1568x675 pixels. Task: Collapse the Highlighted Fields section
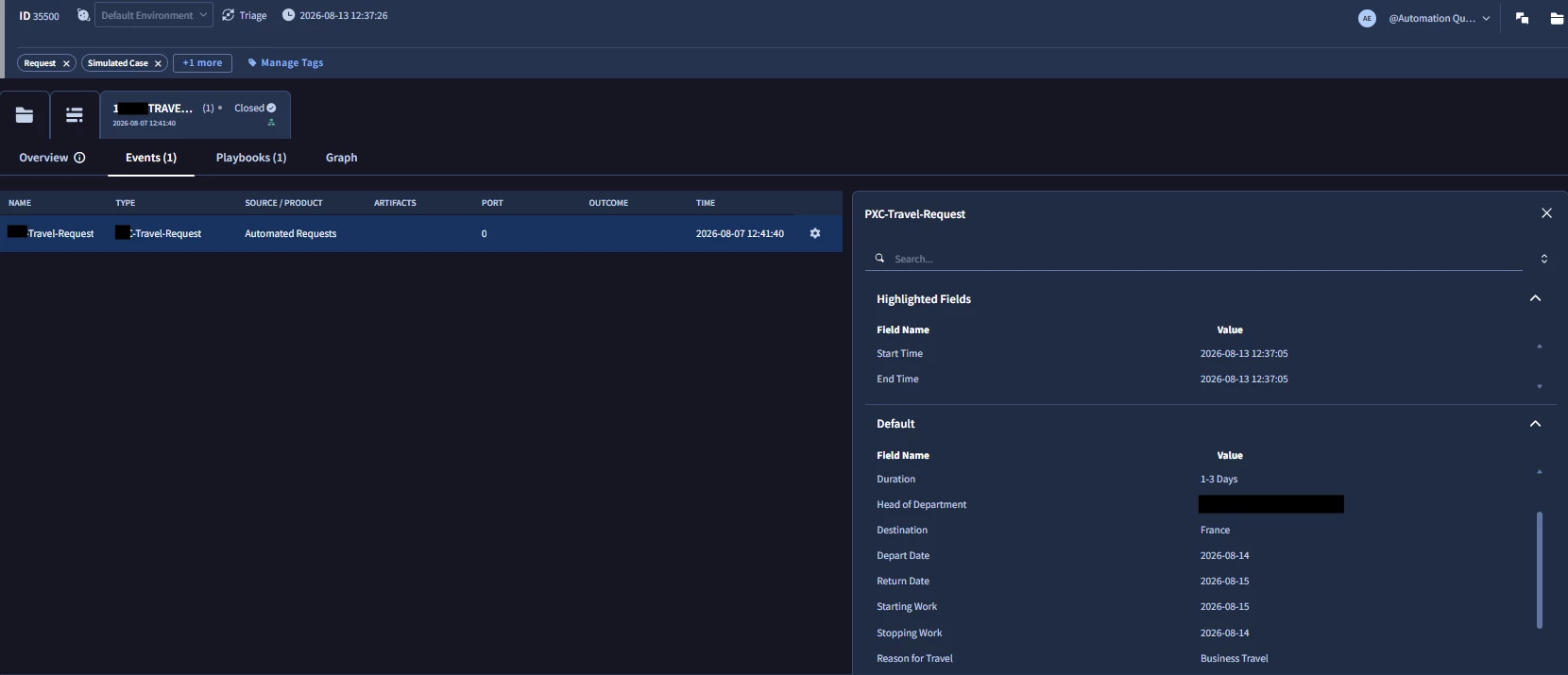tap(1535, 298)
